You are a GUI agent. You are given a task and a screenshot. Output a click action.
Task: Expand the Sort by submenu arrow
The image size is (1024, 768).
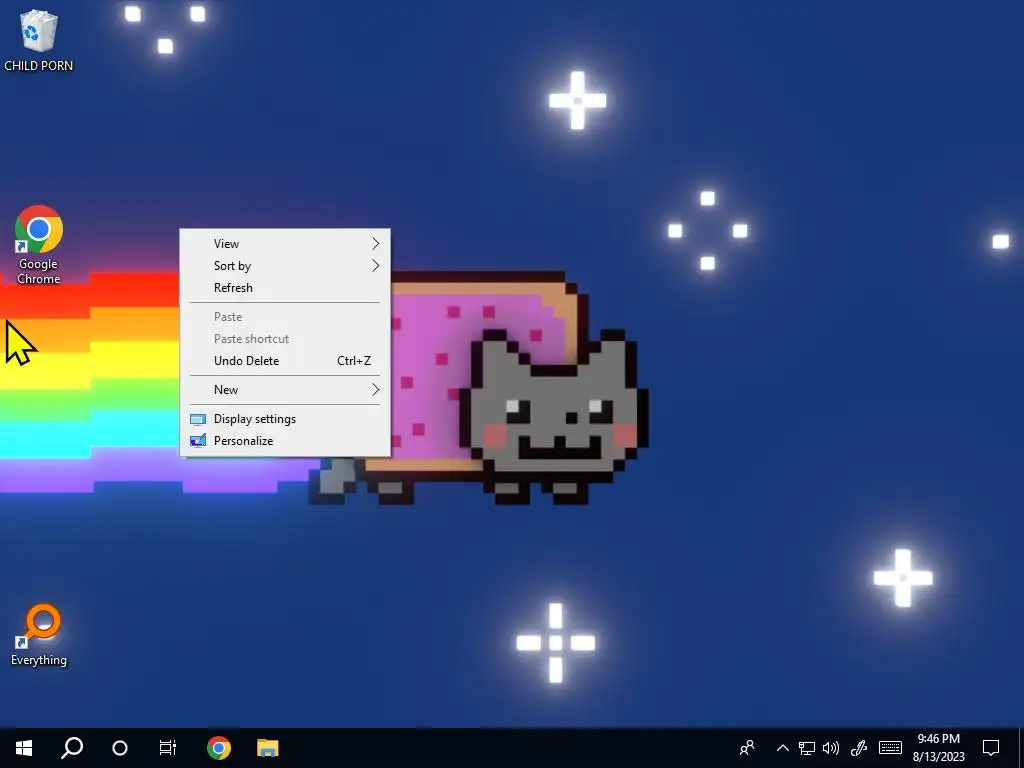click(376, 266)
